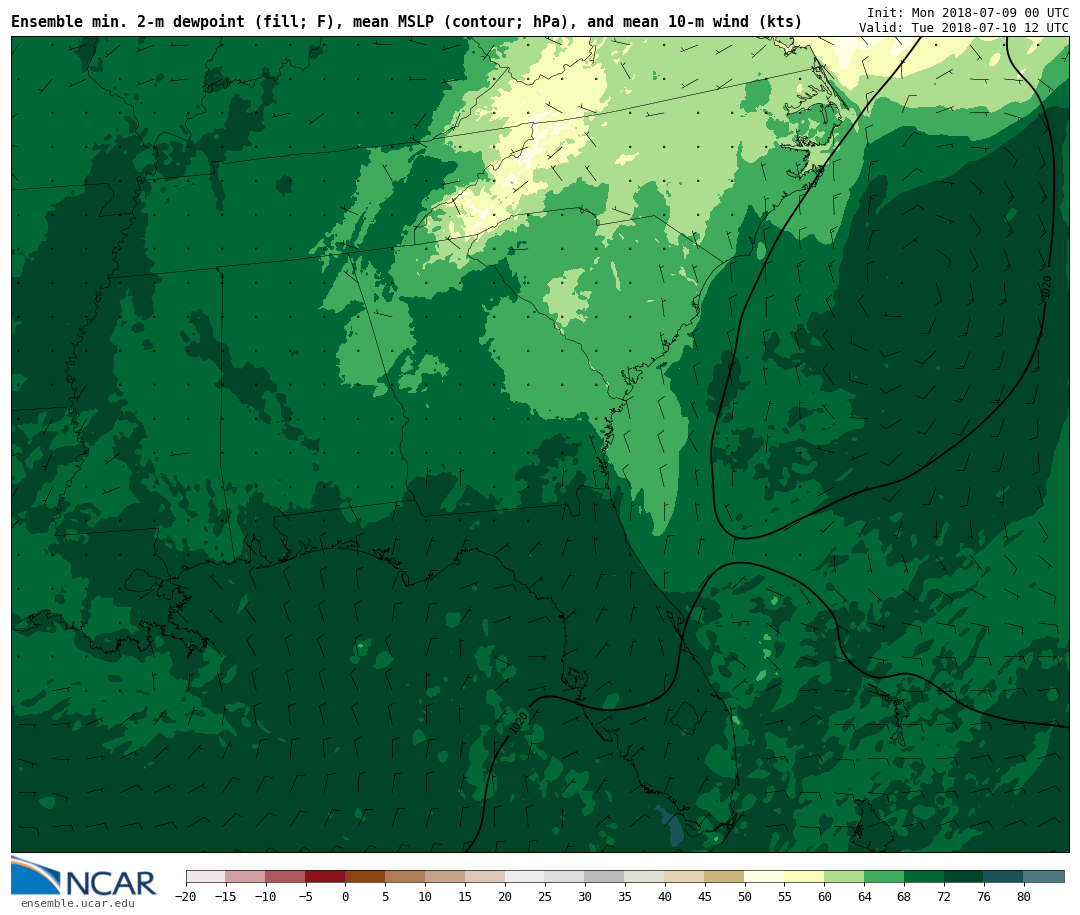Viewport: 1080px width, 915px height.
Task: Click the colorbar label '80'
Action: click(x=1024, y=896)
